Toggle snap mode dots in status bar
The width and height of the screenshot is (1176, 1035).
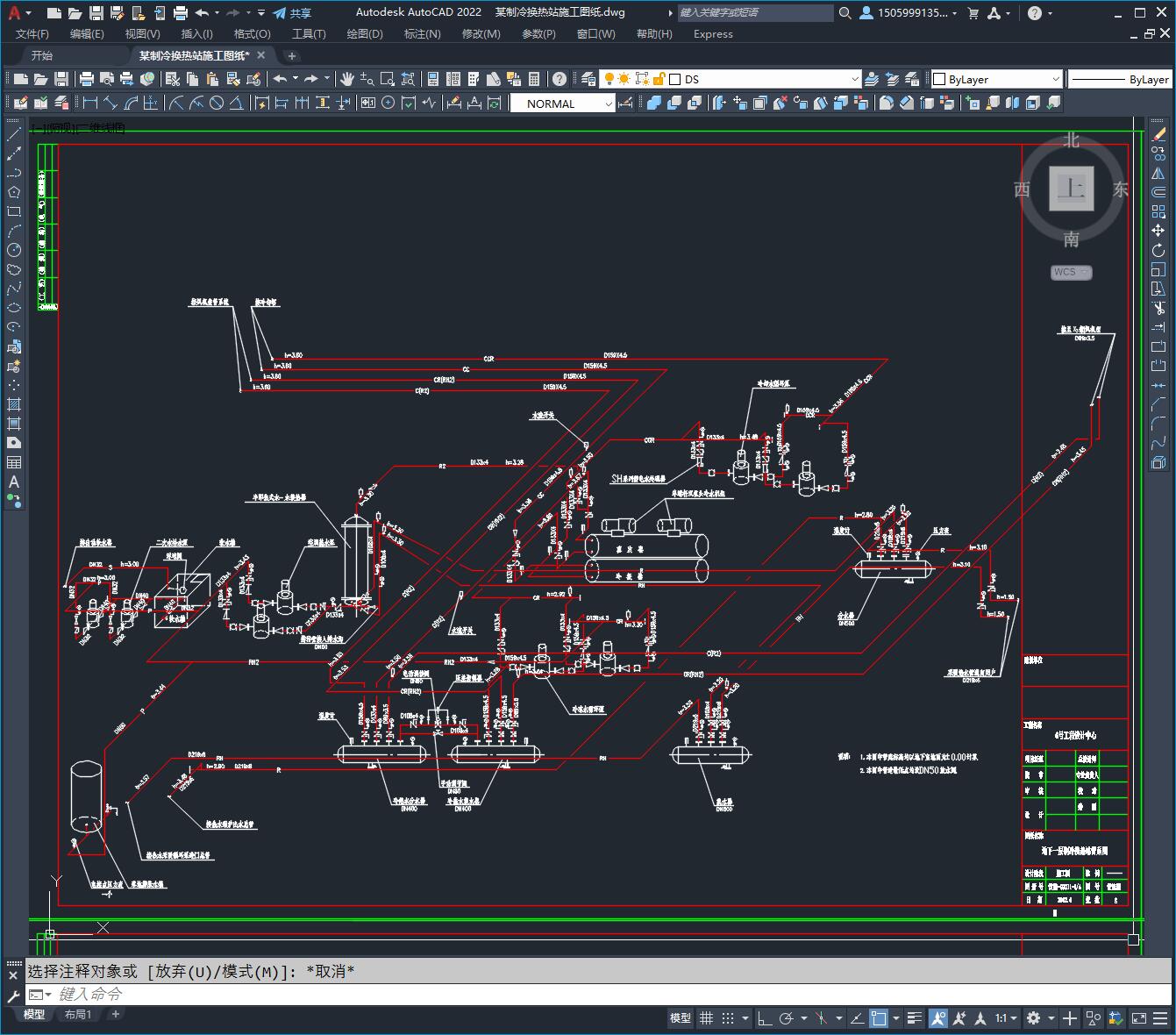pos(728,1018)
